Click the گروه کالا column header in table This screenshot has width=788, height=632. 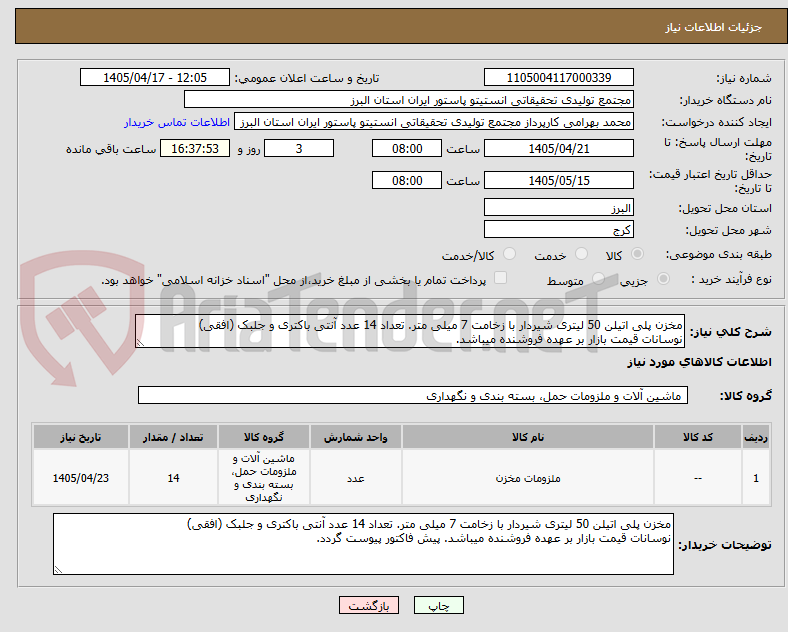click(264, 437)
